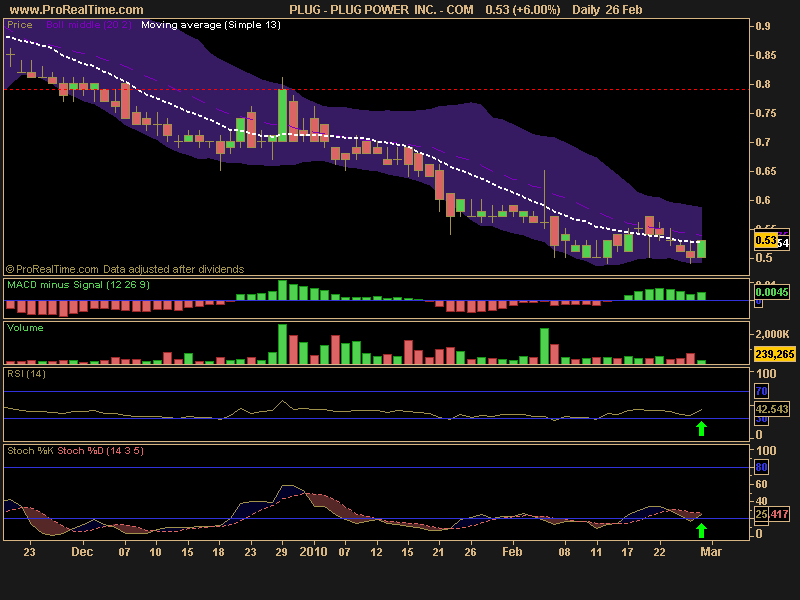This screenshot has width=800, height=600.
Task: Click the Stoch %D (14 3 5) legend label
Action: (x=101, y=451)
